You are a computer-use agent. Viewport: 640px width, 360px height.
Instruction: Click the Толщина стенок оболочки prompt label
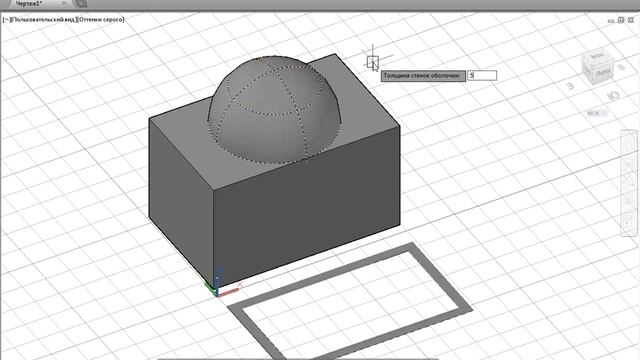pyautogui.click(x=423, y=76)
